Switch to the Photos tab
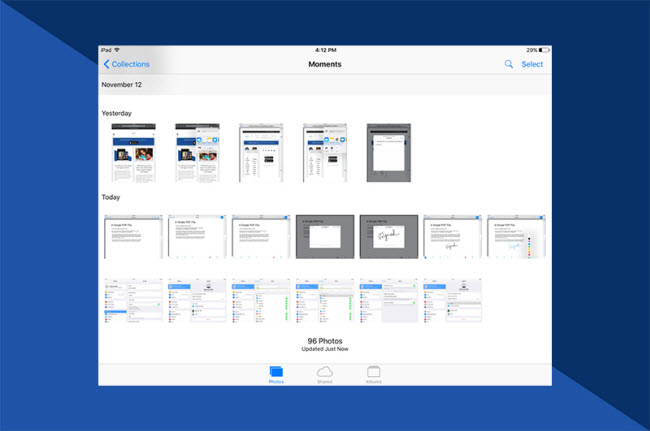 (276, 374)
